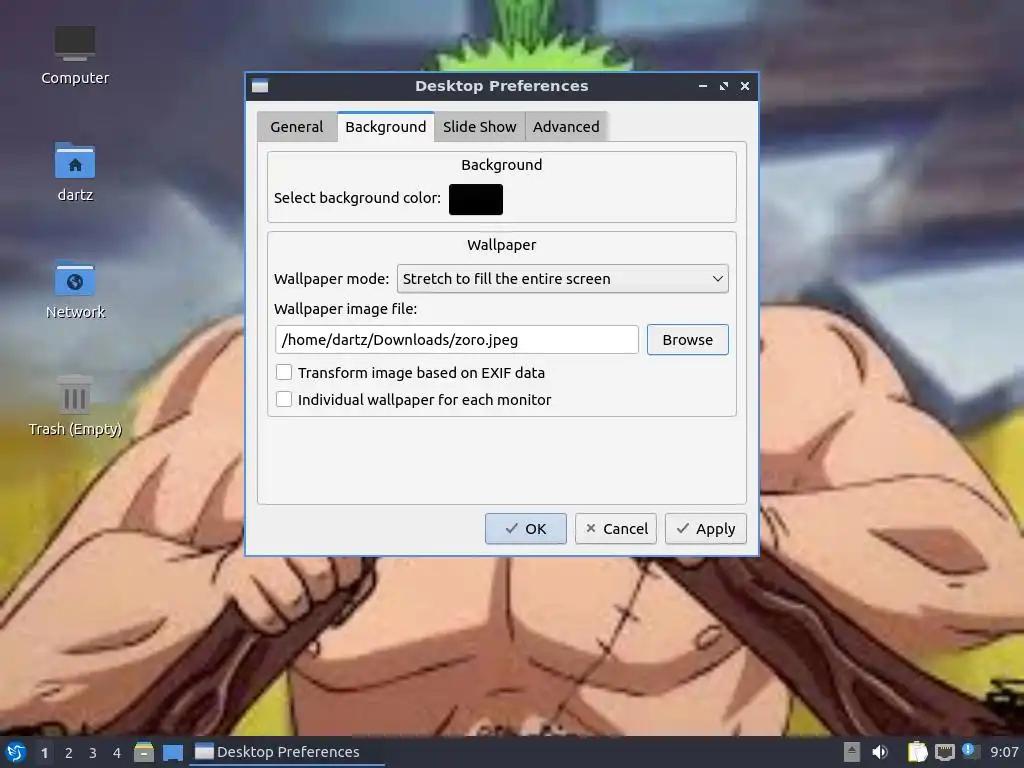This screenshot has width=1024, height=768.
Task: Click the wallpaper image file path field
Action: pos(456,340)
